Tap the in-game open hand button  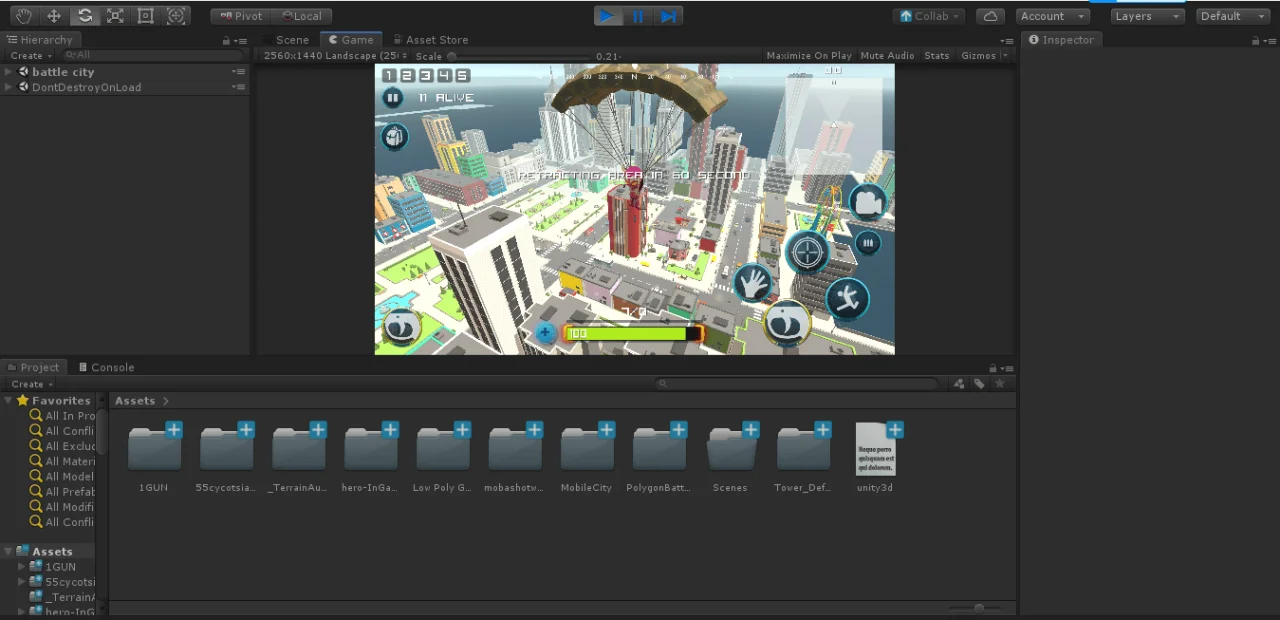pos(754,283)
